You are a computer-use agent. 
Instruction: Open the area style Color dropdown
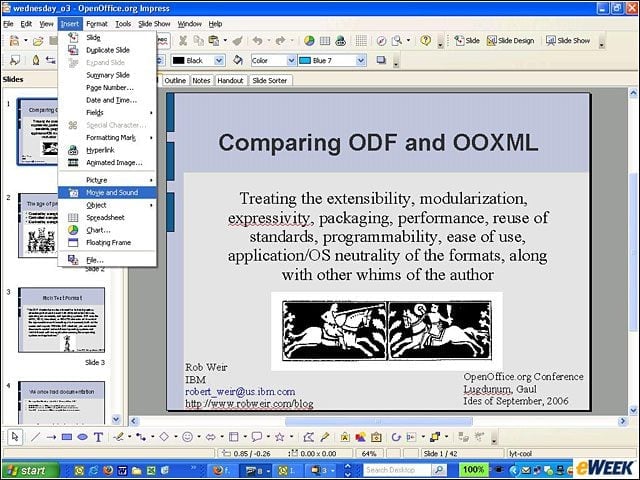point(291,61)
